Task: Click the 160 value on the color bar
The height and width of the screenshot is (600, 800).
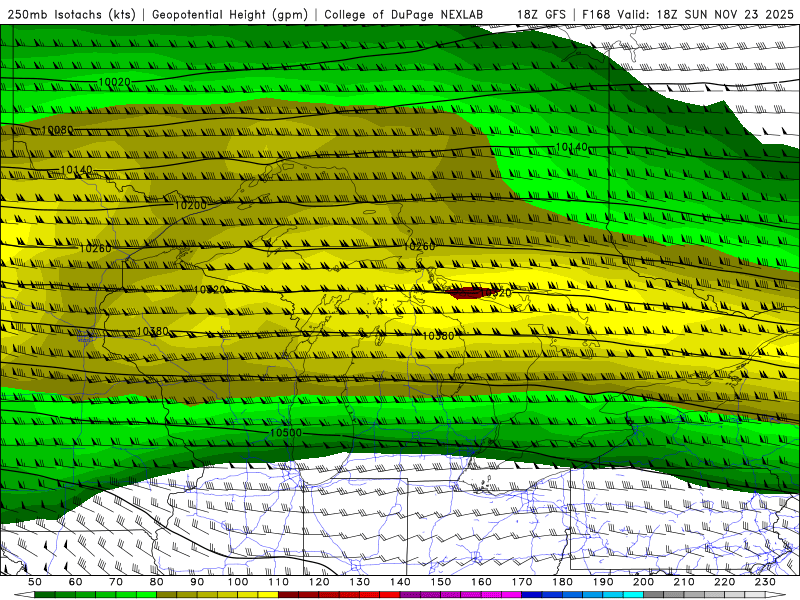Action: click(x=481, y=582)
